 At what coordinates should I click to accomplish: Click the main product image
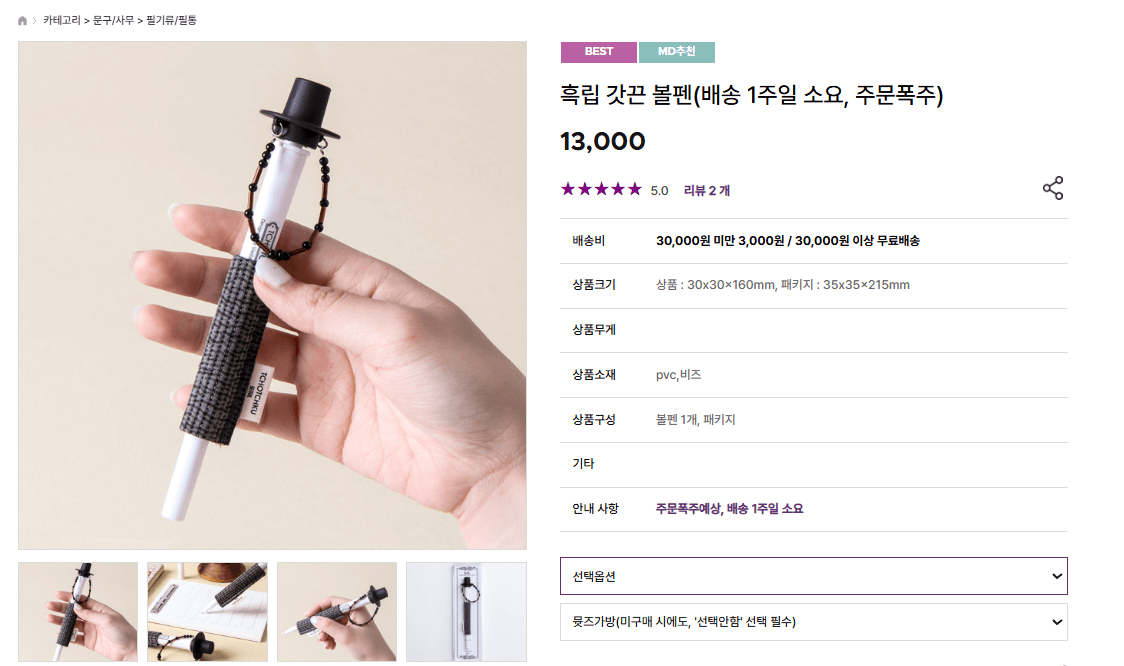[272, 295]
